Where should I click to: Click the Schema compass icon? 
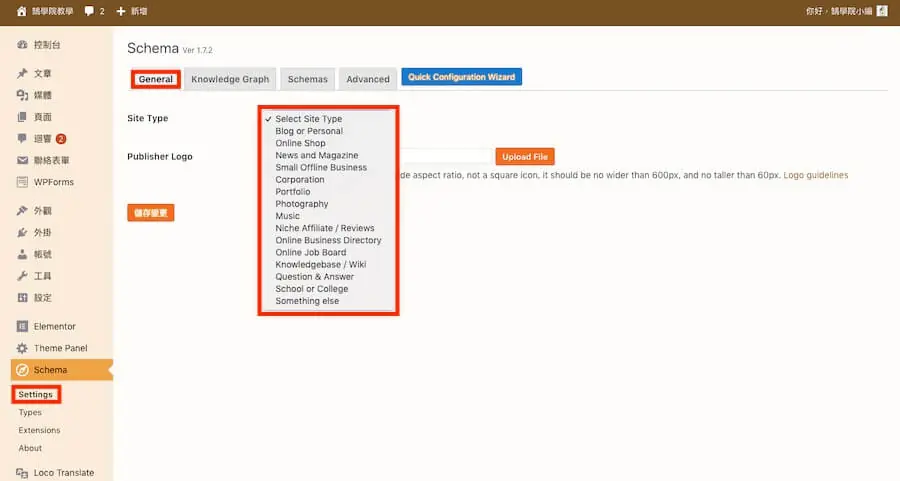coord(22,370)
